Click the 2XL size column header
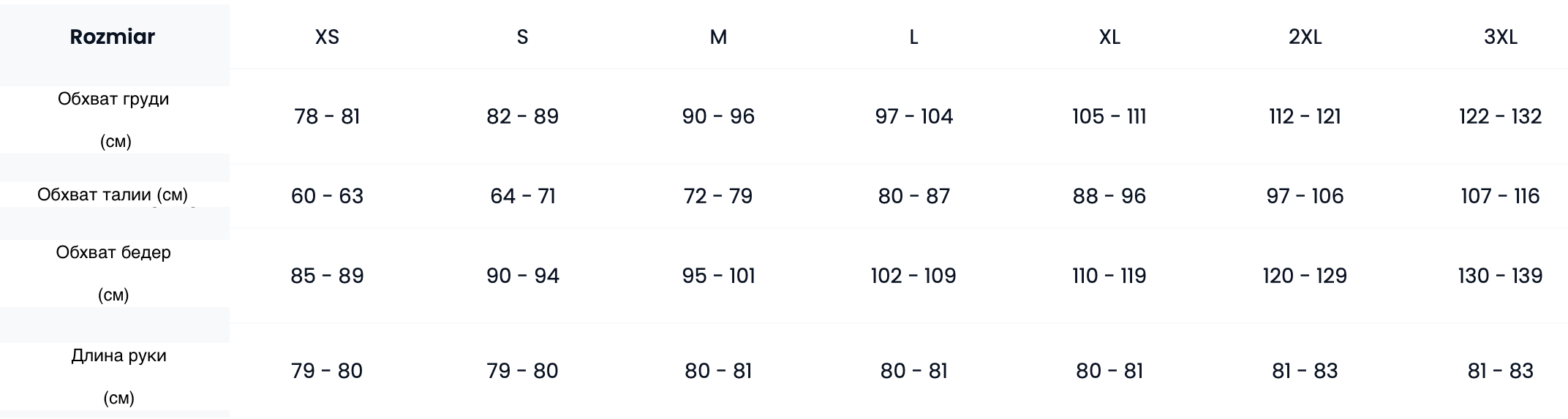 (1305, 37)
